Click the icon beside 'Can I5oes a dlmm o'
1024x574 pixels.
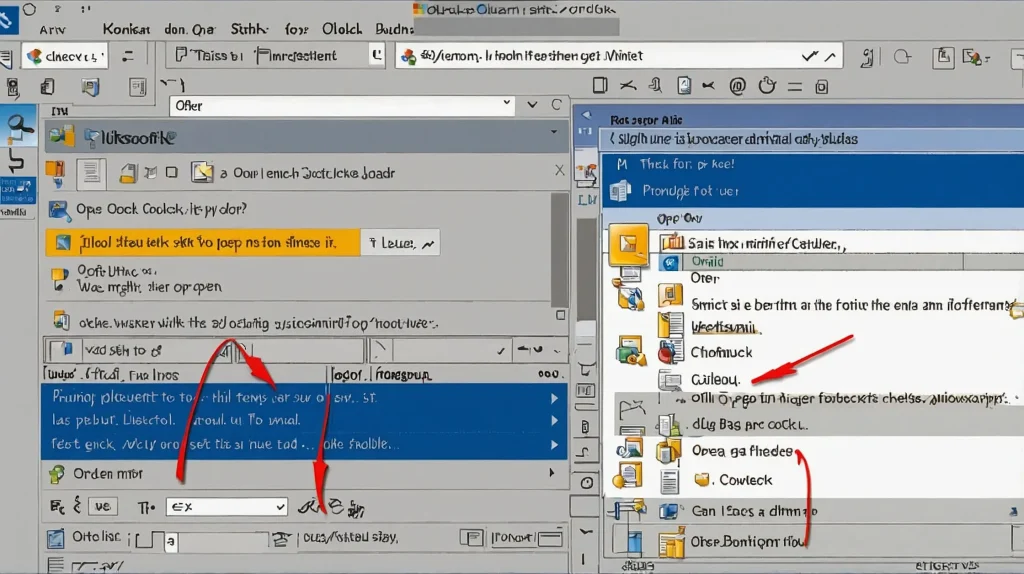tap(669, 511)
